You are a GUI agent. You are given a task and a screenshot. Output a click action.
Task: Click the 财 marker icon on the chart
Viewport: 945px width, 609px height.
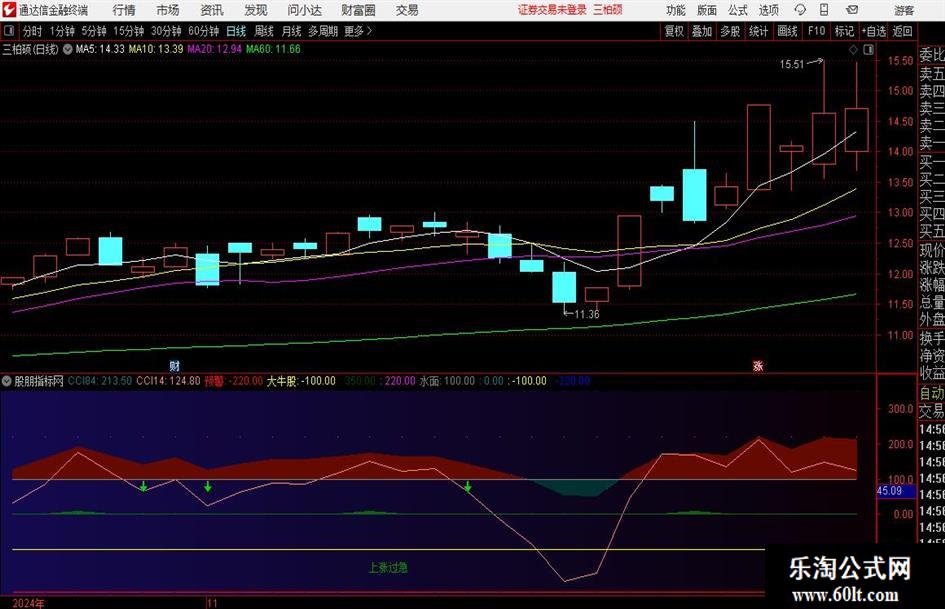[x=174, y=365]
